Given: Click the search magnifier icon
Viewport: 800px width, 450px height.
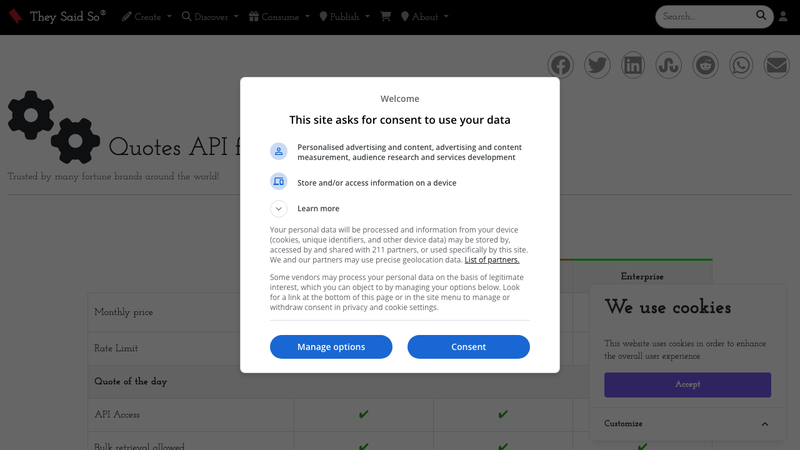Looking at the screenshot, I should (x=761, y=15).
